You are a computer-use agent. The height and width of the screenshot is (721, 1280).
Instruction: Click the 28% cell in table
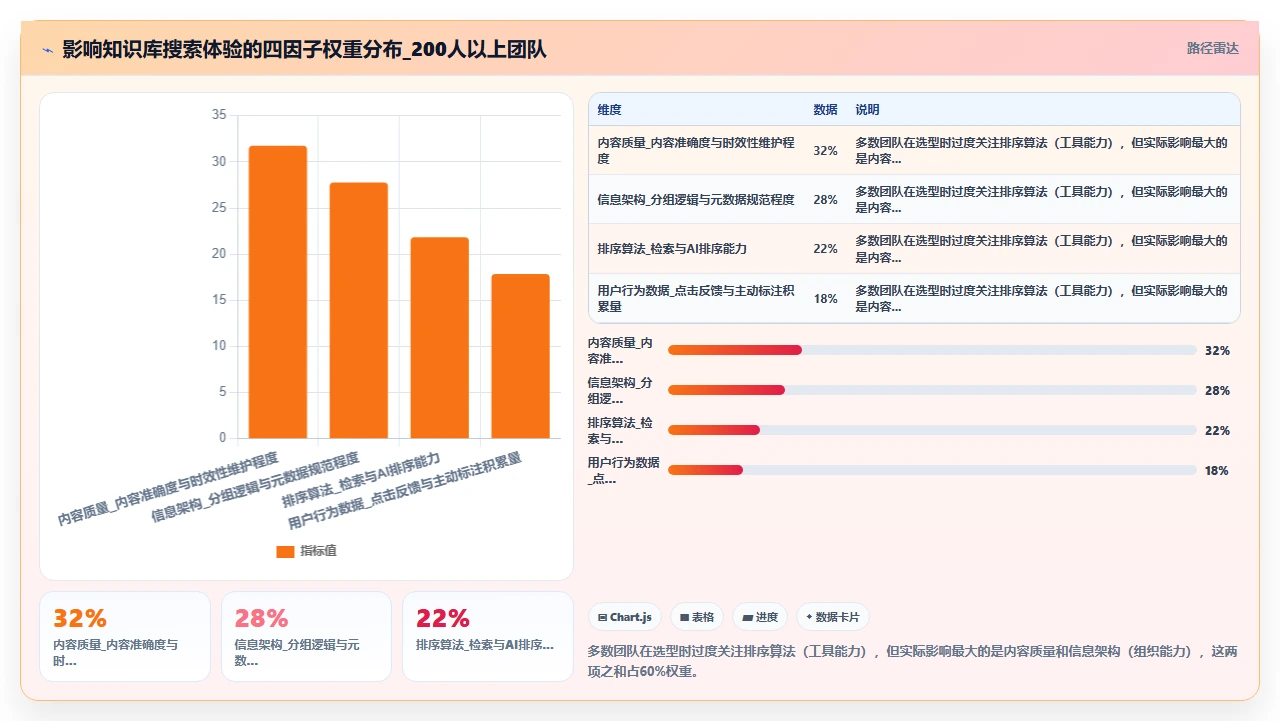pos(825,200)
